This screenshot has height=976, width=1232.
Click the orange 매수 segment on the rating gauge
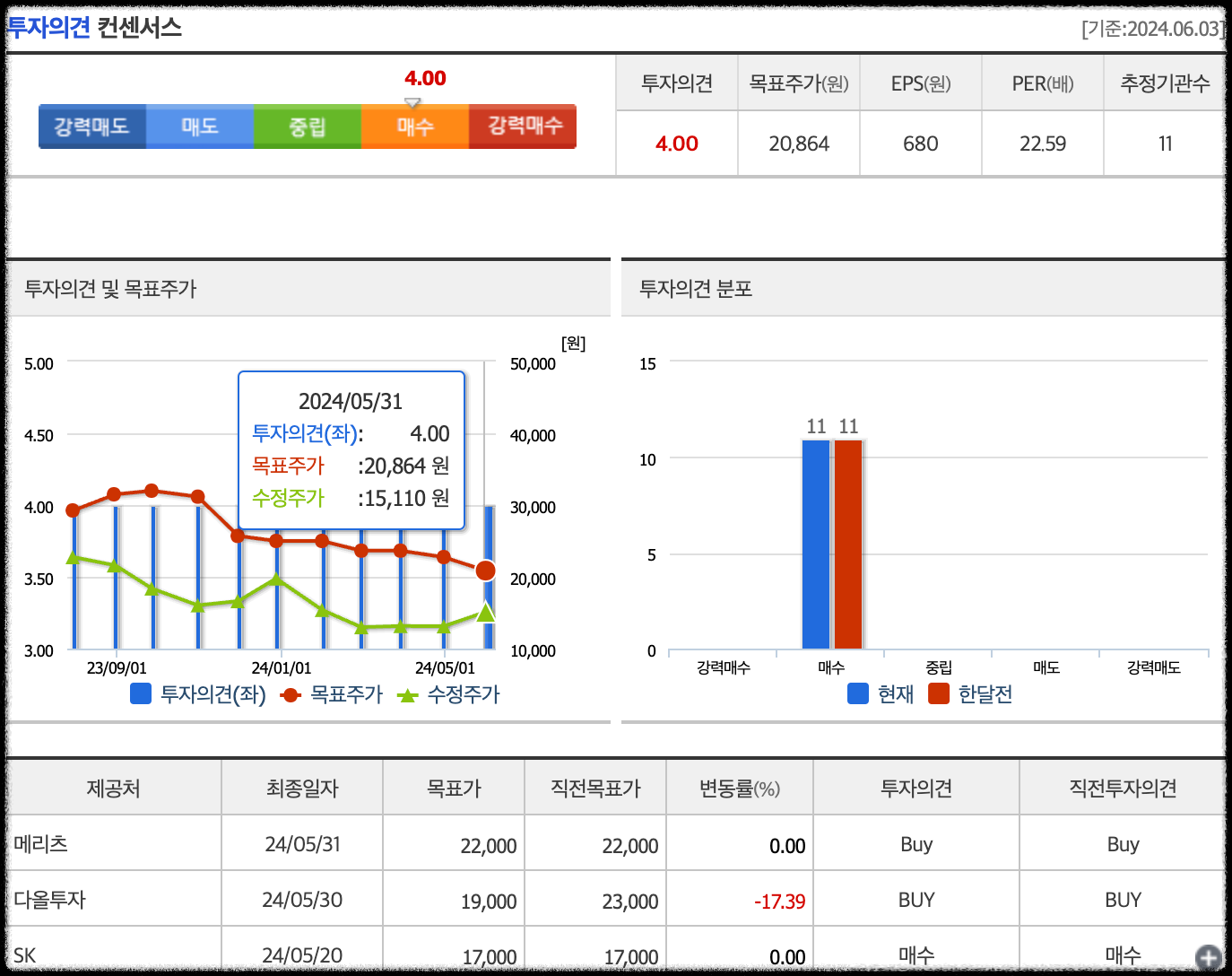point(414,126)
